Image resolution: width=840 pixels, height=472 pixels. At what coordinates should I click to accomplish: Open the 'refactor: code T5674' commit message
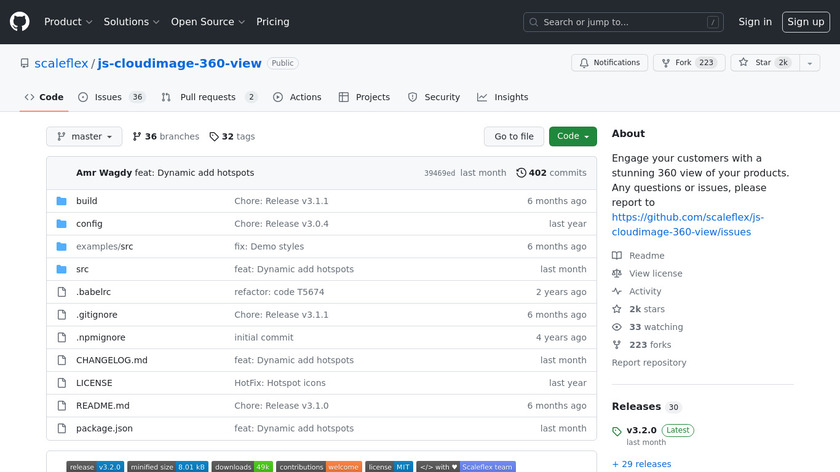pos(279,292)
